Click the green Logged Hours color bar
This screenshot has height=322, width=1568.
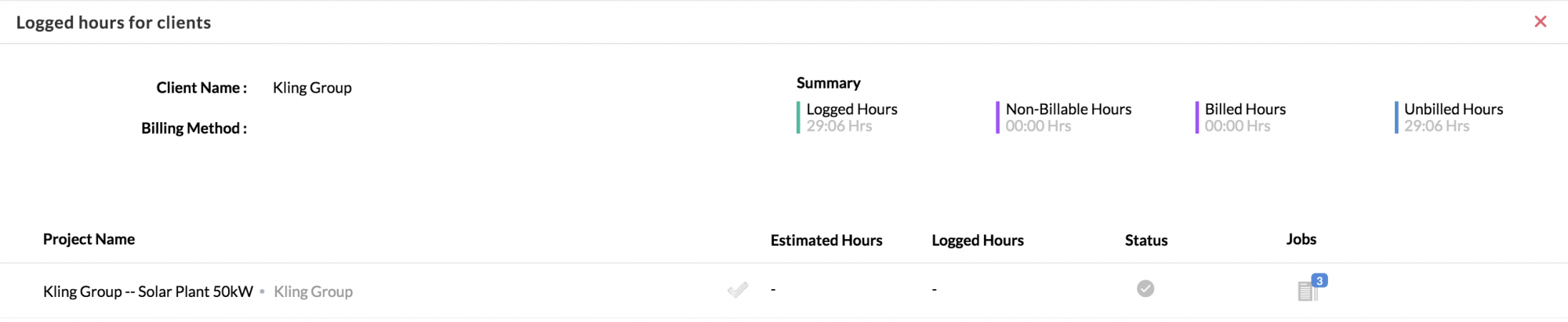(x=798, y=118)
